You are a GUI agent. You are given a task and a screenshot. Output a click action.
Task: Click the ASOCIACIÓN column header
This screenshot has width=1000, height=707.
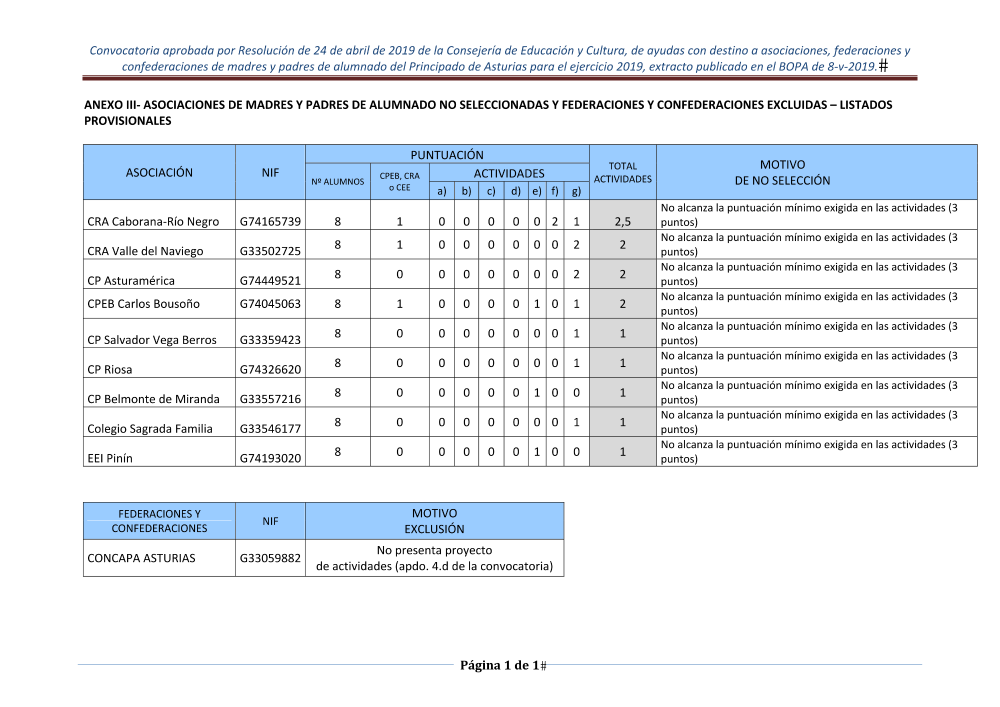pos(159,172)
